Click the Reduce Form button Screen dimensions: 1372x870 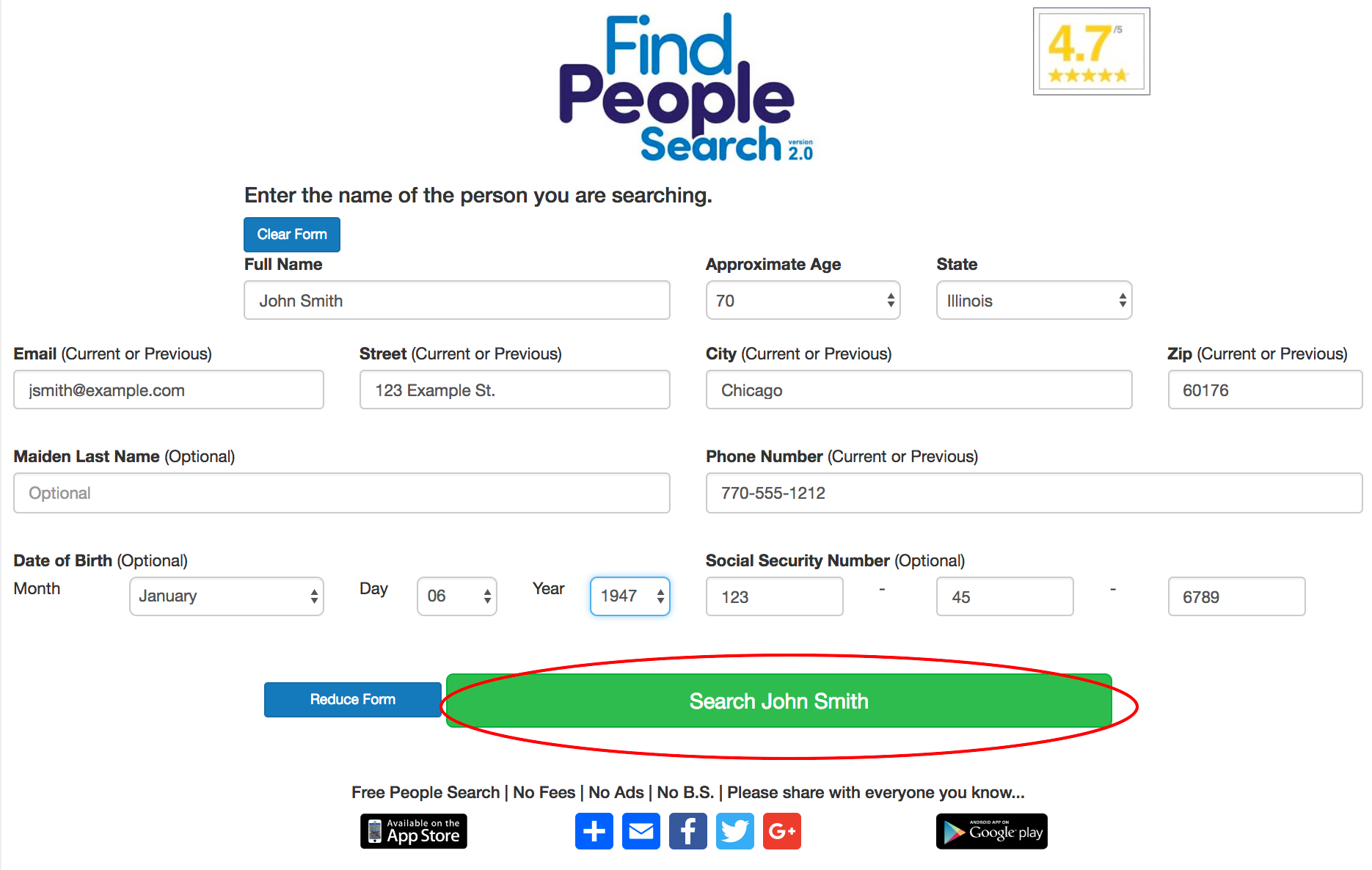(x=353, y=699)
